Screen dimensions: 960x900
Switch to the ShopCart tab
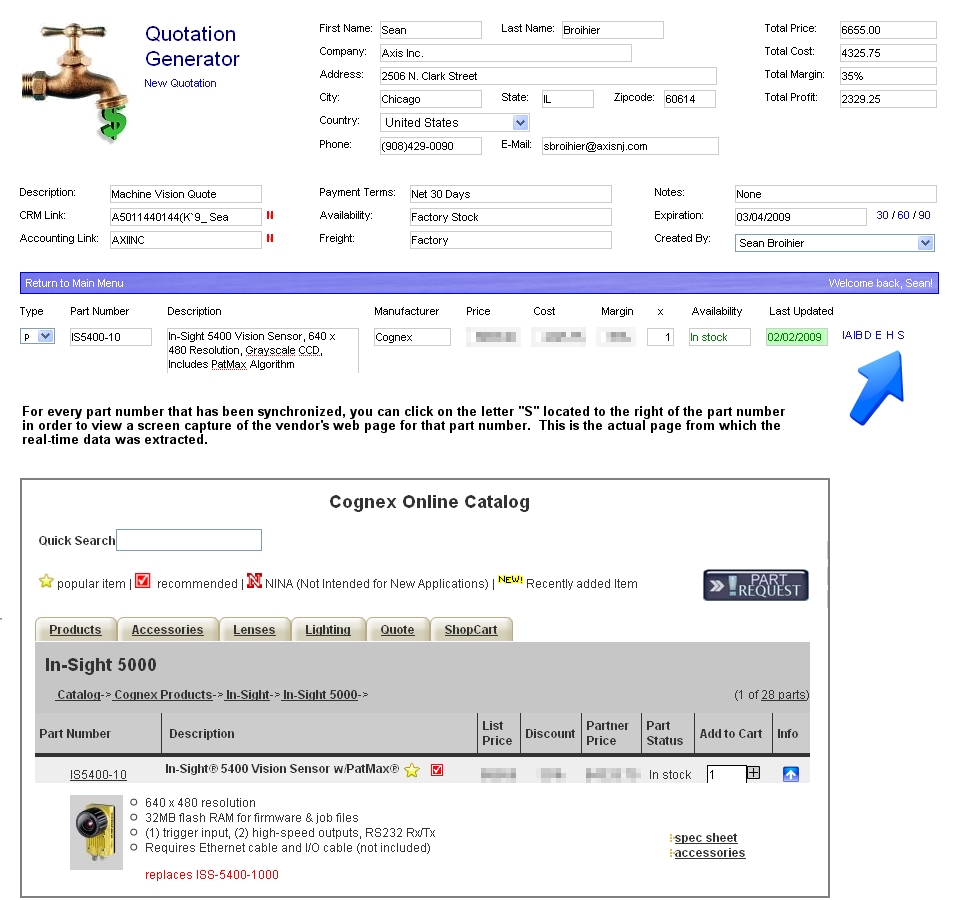click(x=471, y=629)
